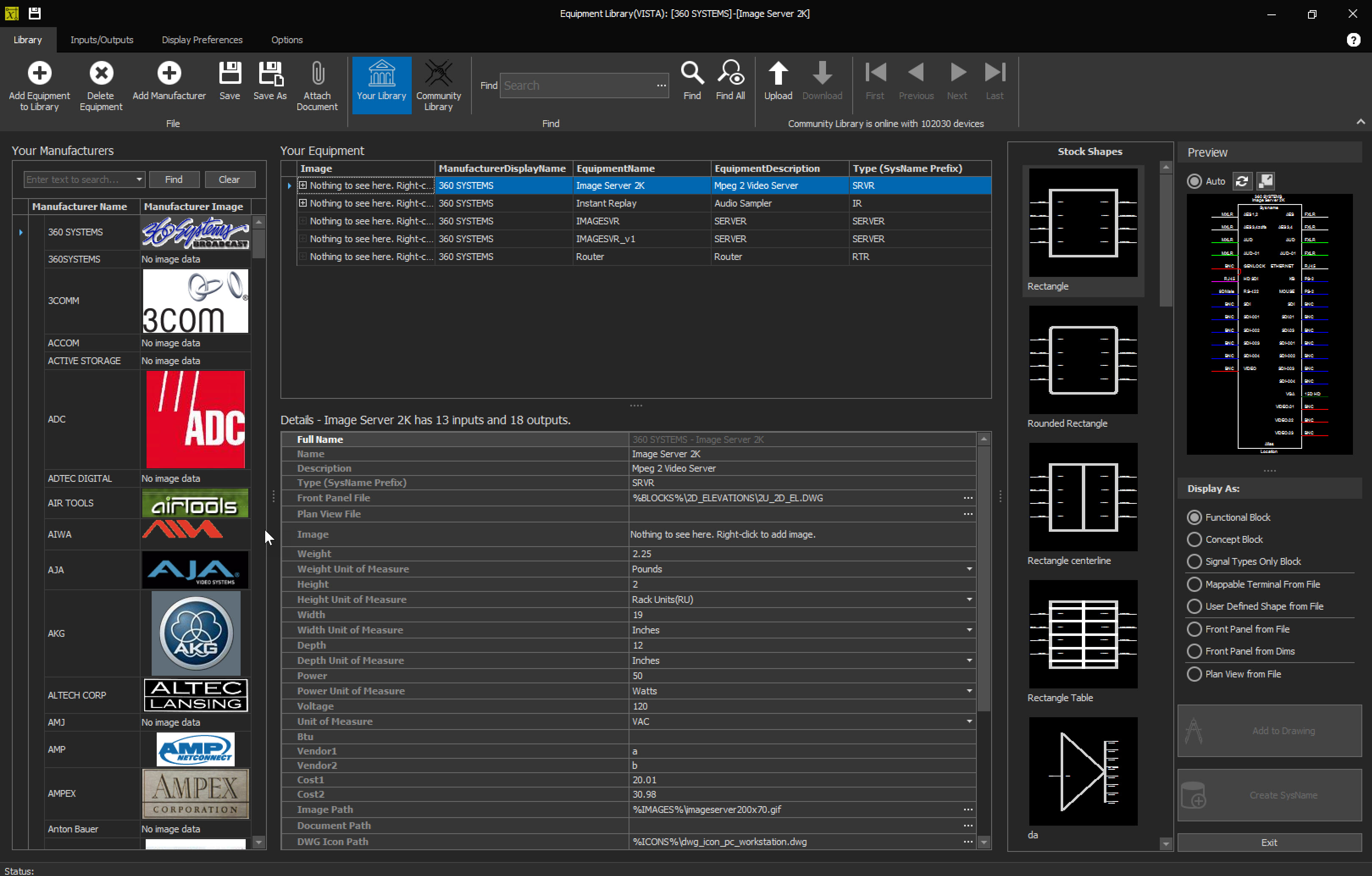Open Weight Unit of Measure dropdown
The width and height of the screenshot is (1372, 876).
click(969, 569)
